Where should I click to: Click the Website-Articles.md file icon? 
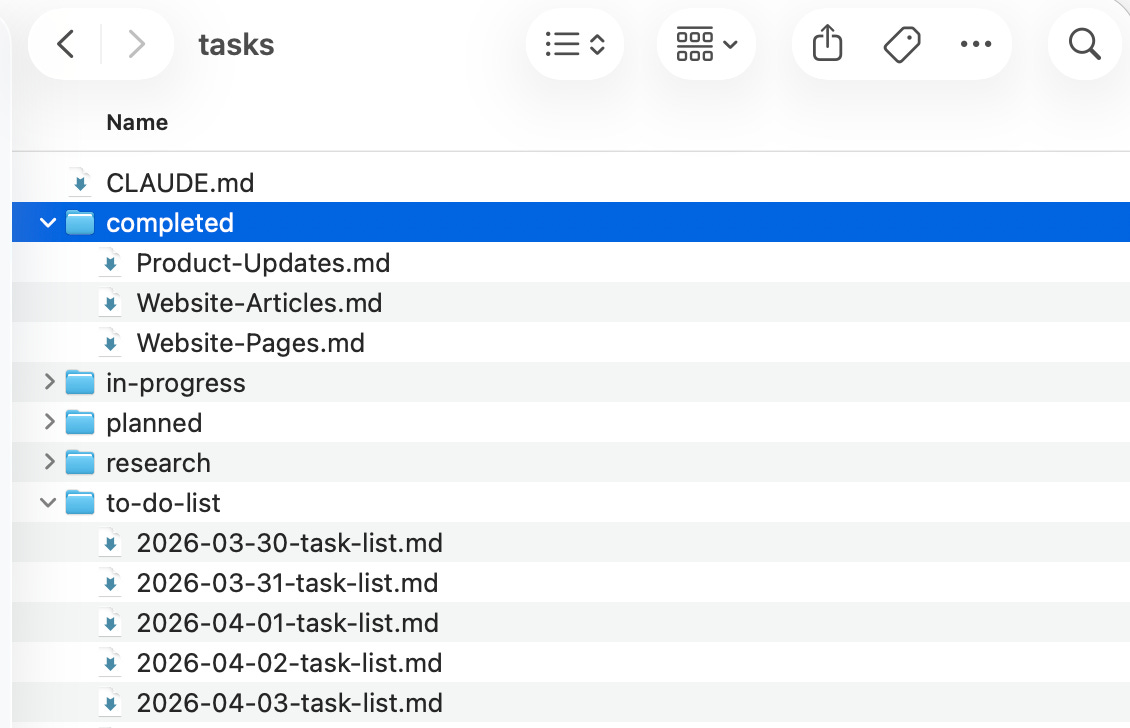110,303
